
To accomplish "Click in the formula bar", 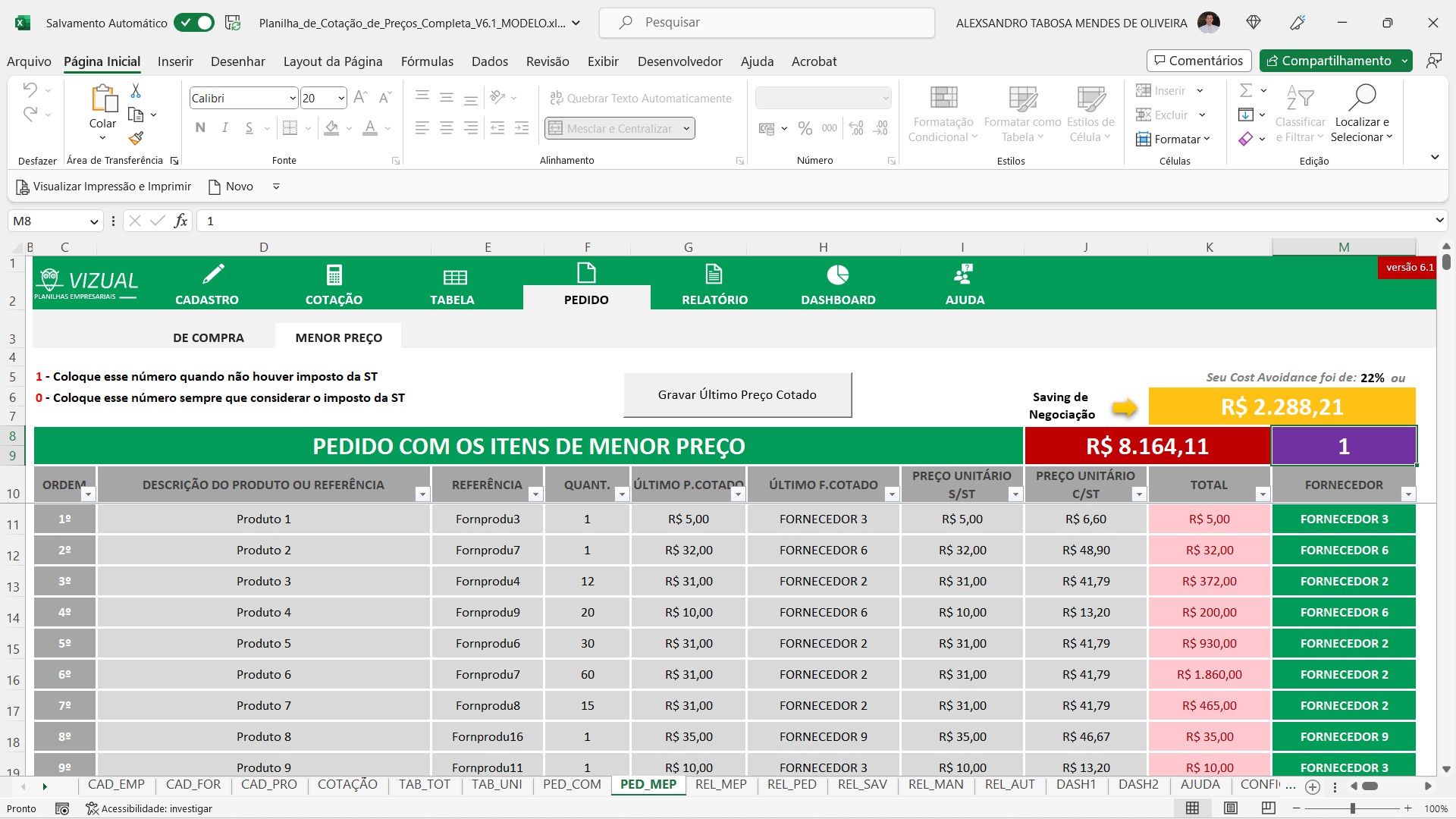I will 815,221.
